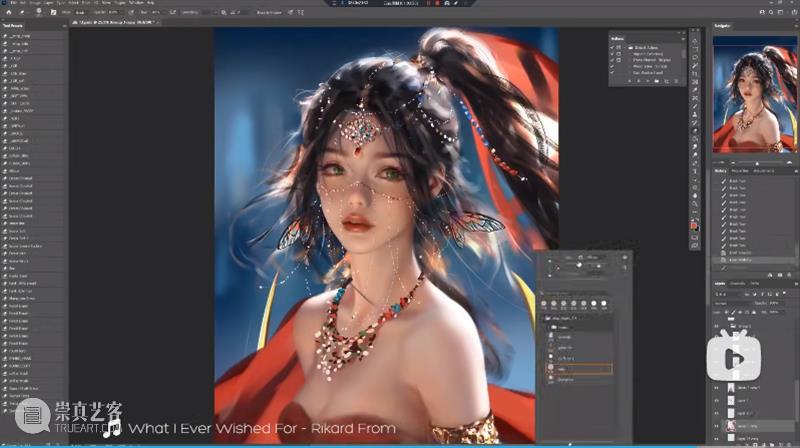Switch to the Channels tab
This screenshot has height=448, width=800.
pos(738,283)
